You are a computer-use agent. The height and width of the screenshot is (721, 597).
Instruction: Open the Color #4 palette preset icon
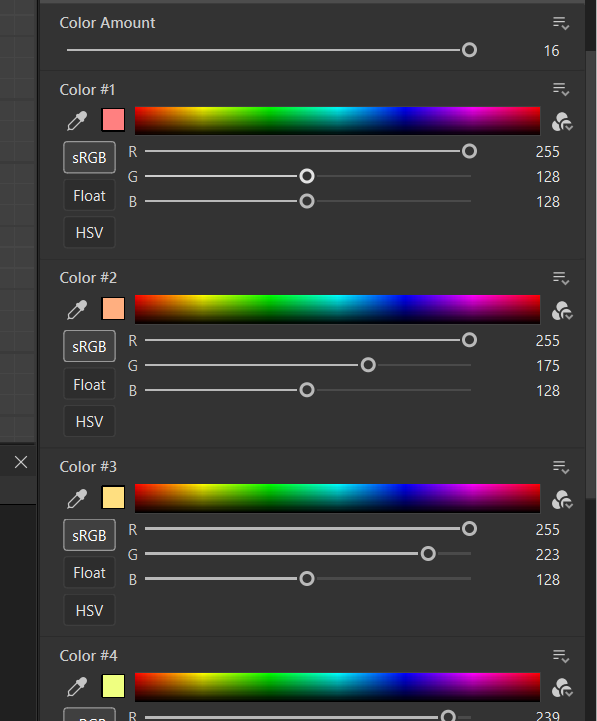pos(562,688)
